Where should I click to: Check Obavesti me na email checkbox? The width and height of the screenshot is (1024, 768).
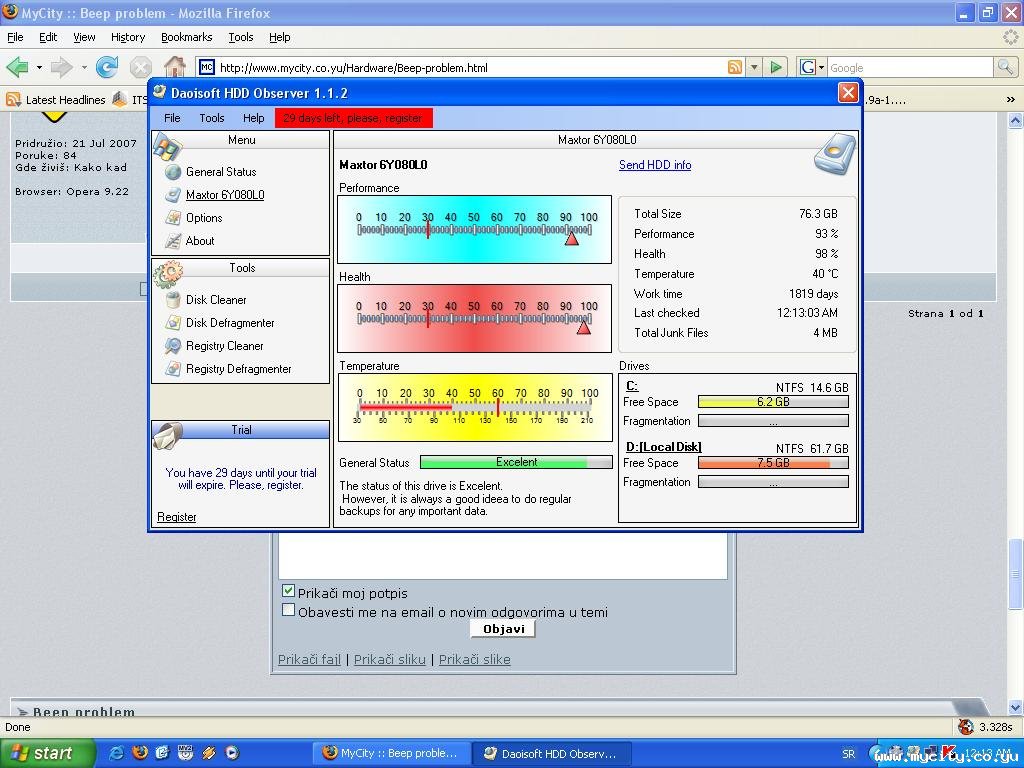pyautogui.click(x=288, y=610)
